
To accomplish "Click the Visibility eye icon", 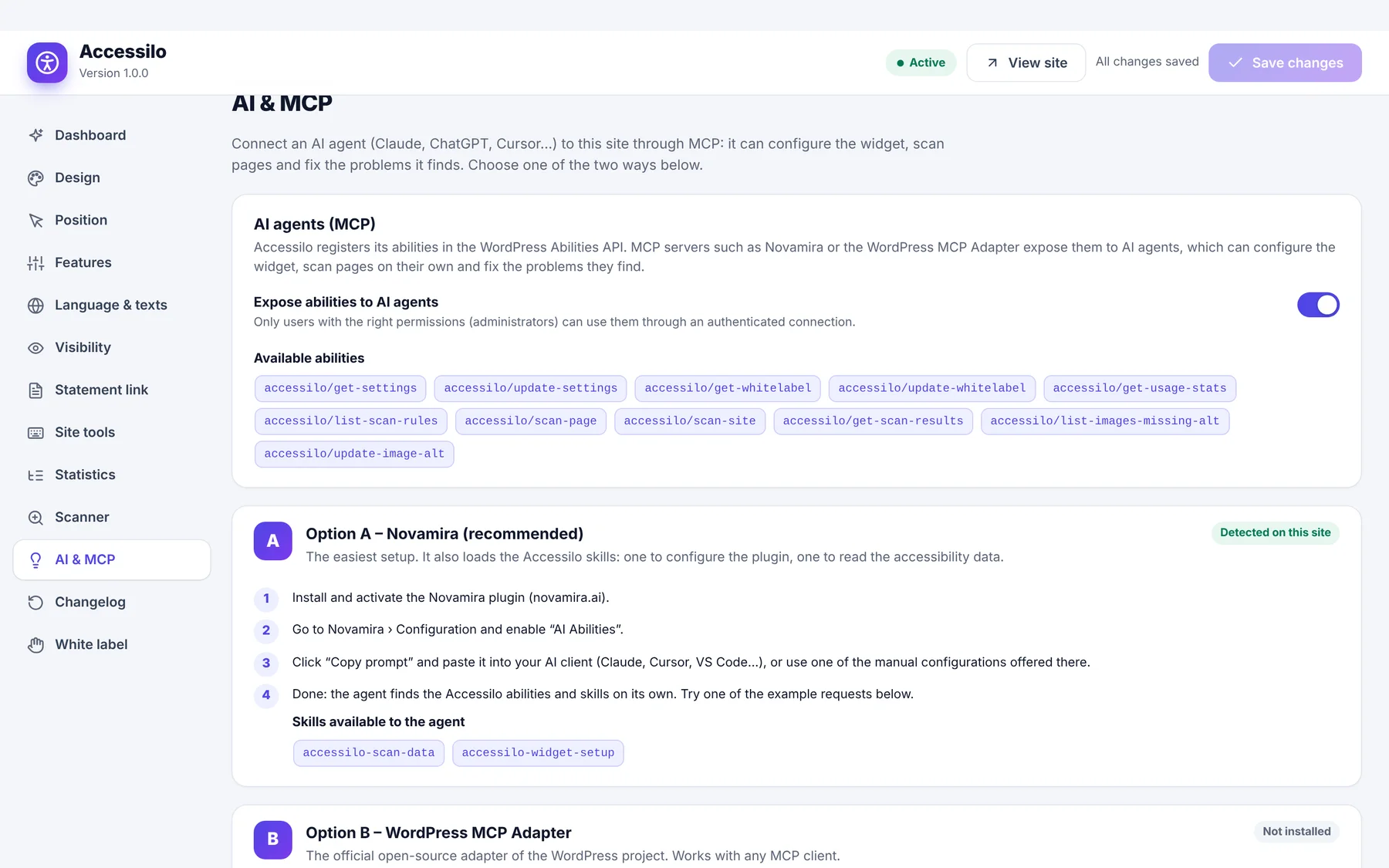I will pos(35,347).
